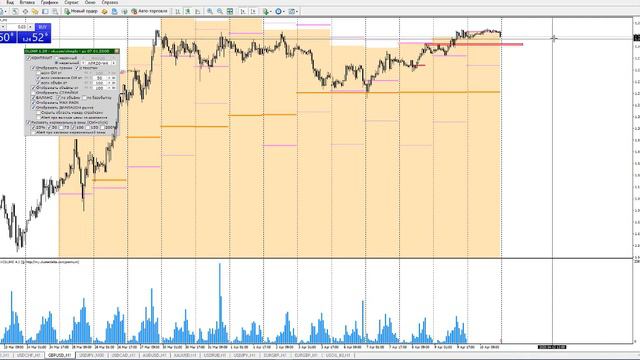Tile chart windows with grid icon
This screenshot has height=360, width=640.
tap(230, 11)
